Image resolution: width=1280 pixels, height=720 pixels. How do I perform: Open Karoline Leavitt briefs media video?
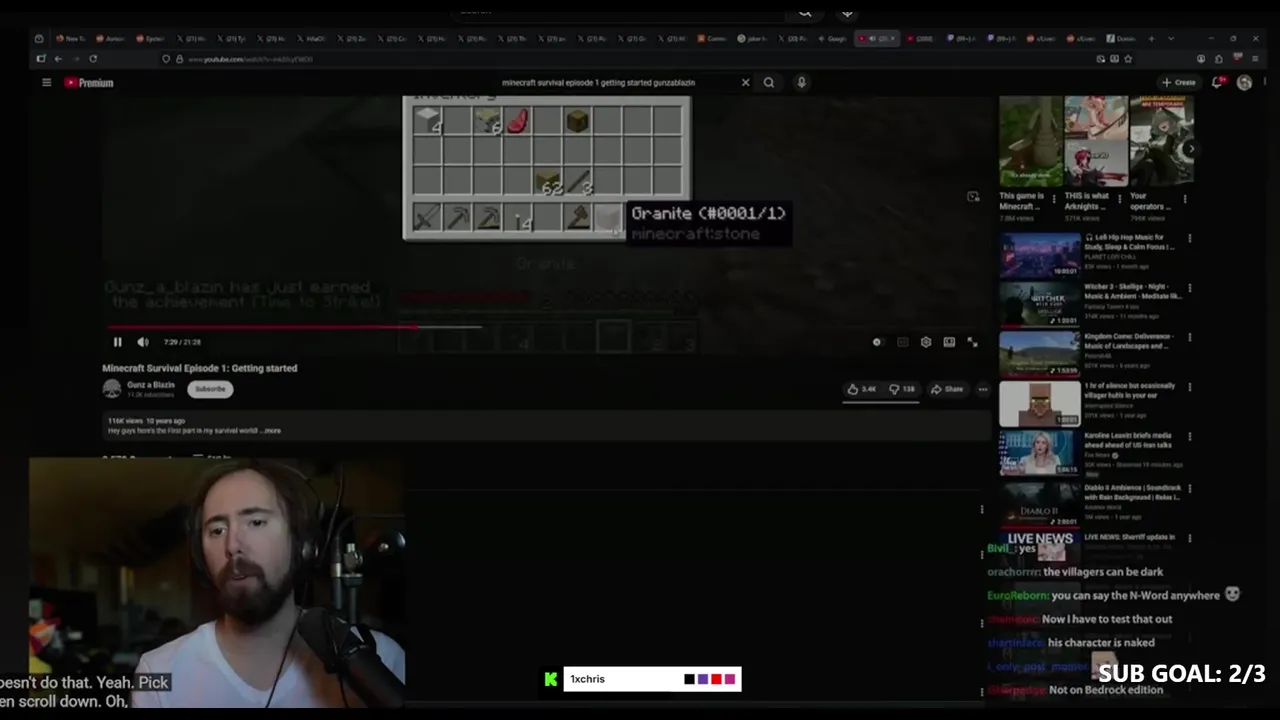tap(1040, 454)
